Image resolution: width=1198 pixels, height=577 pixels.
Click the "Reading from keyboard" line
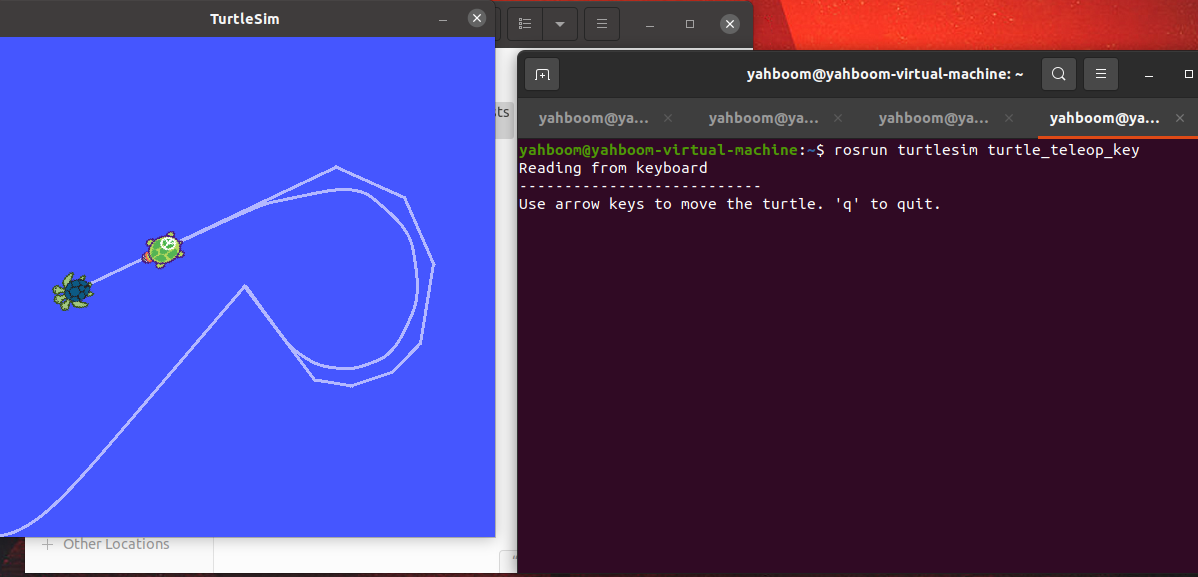coord(614,168)
